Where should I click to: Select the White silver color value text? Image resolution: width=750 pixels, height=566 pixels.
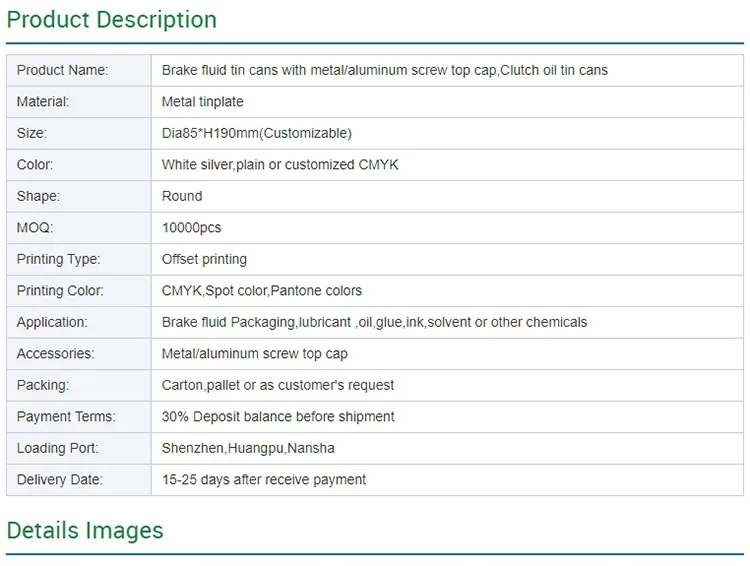[280, 165]
